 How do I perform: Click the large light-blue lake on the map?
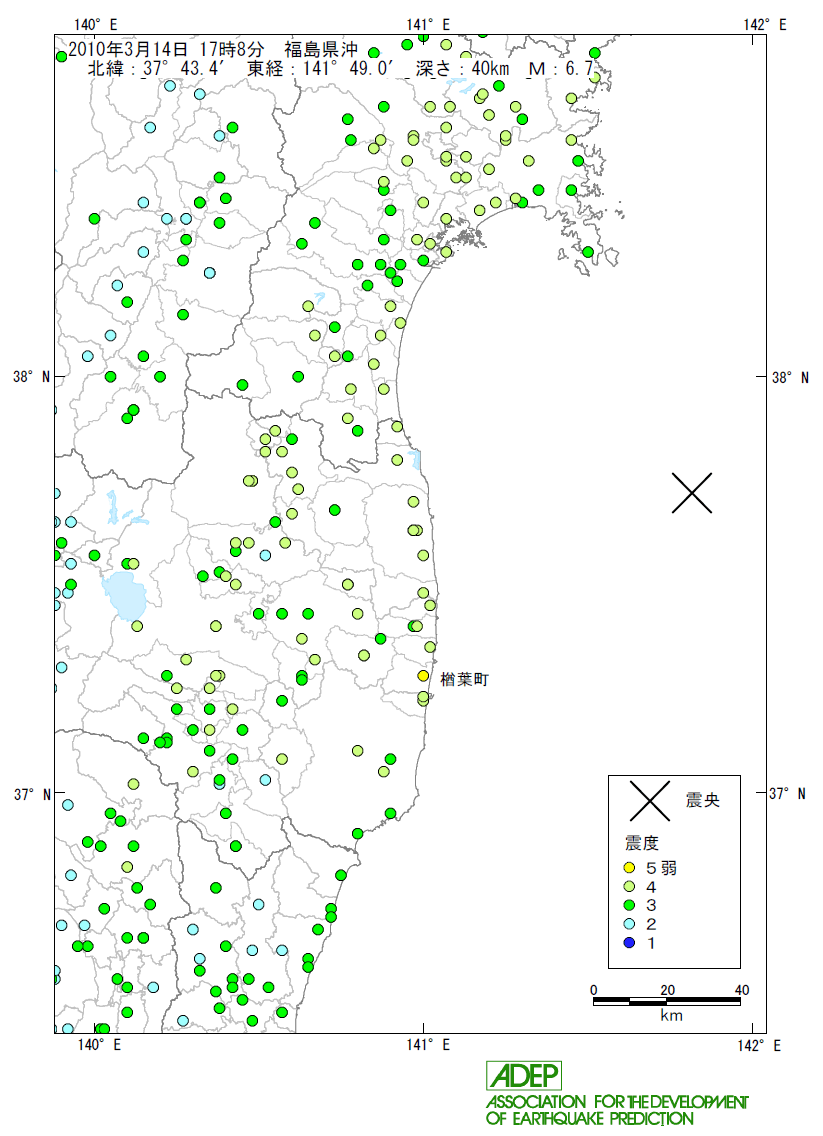tap(125, 596)
